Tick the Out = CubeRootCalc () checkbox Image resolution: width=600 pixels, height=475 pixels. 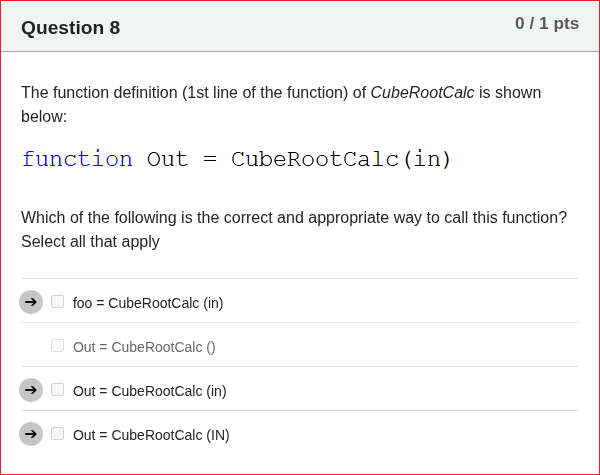coord(58,345)
